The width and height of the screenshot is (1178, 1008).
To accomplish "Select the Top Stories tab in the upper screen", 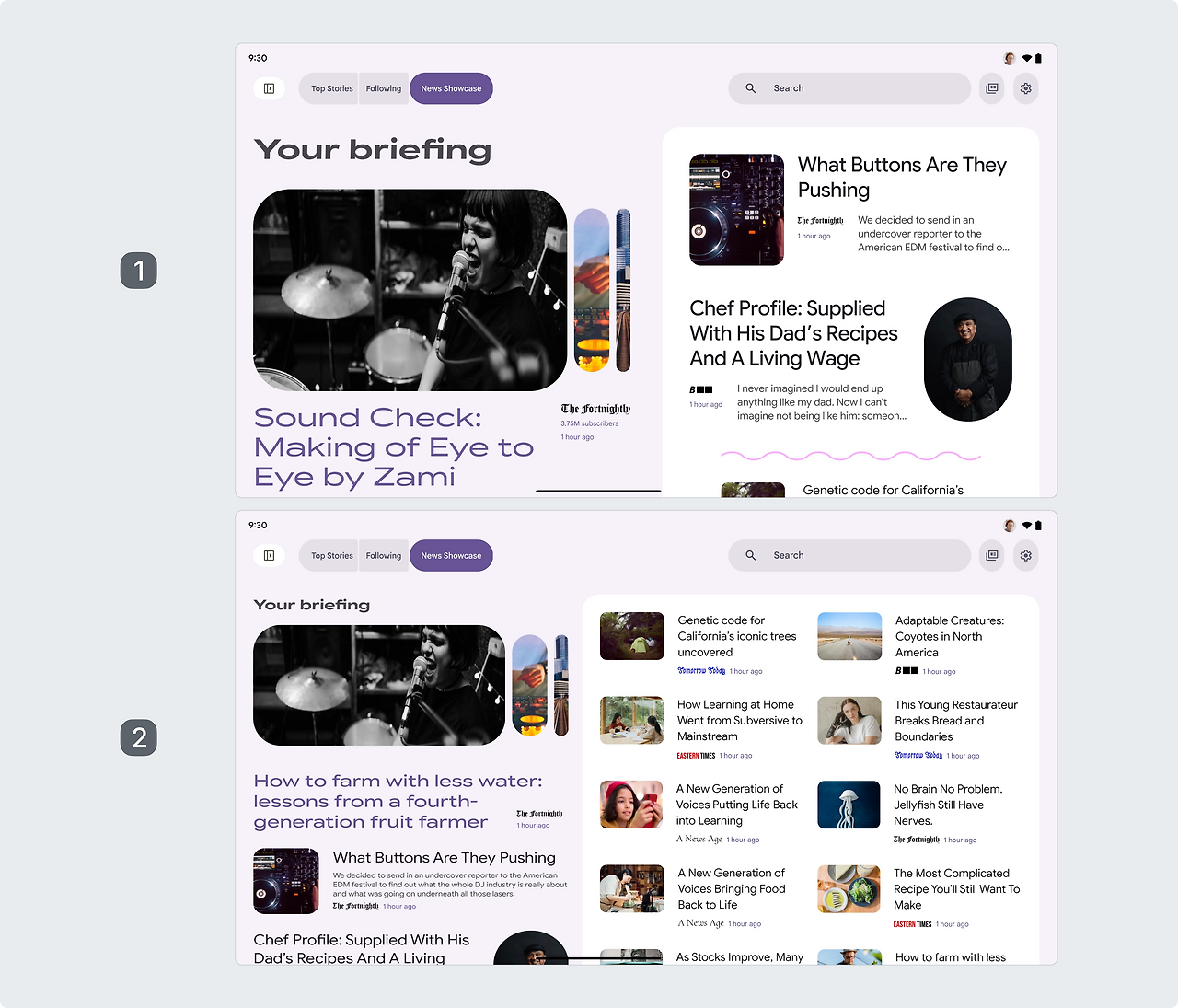I will point(329,88).
